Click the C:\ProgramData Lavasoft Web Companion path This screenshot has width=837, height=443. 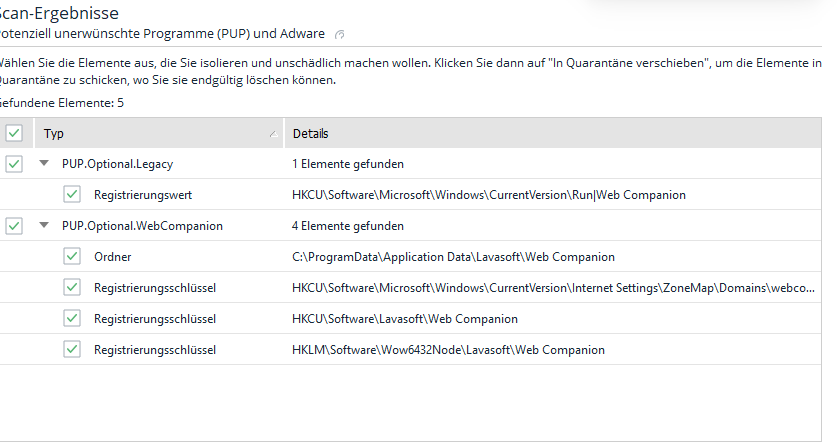pos(453,257)
